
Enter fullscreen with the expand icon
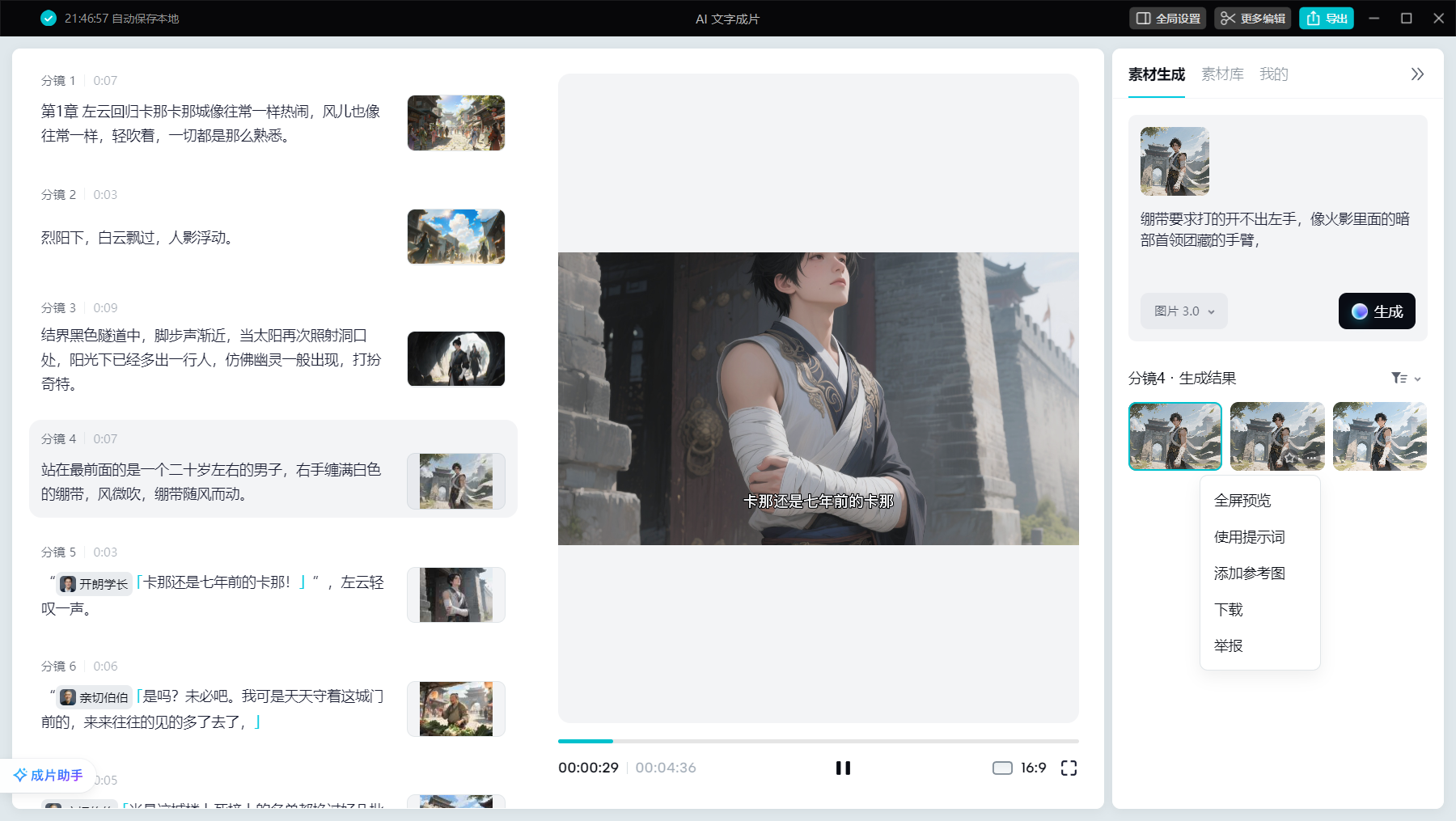1069,768
